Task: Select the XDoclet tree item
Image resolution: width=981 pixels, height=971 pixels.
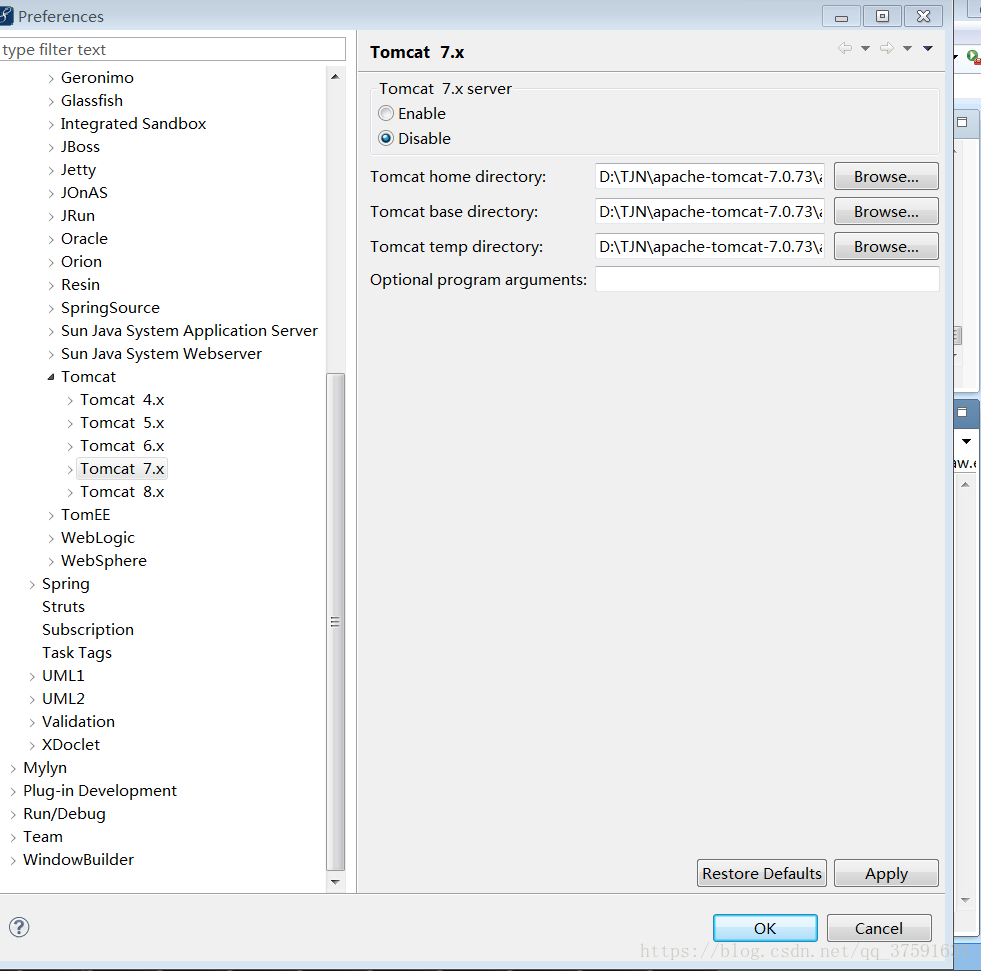Action: click(71, 745)
